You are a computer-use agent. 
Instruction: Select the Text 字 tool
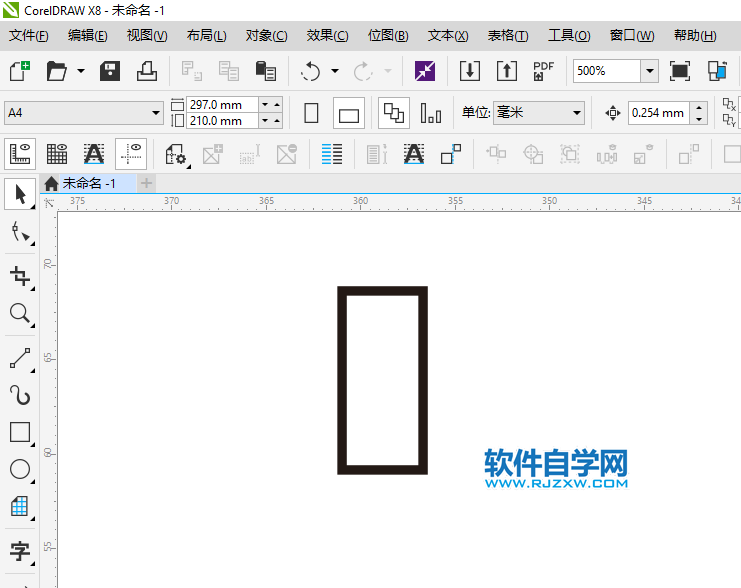[x=20, y=551]
